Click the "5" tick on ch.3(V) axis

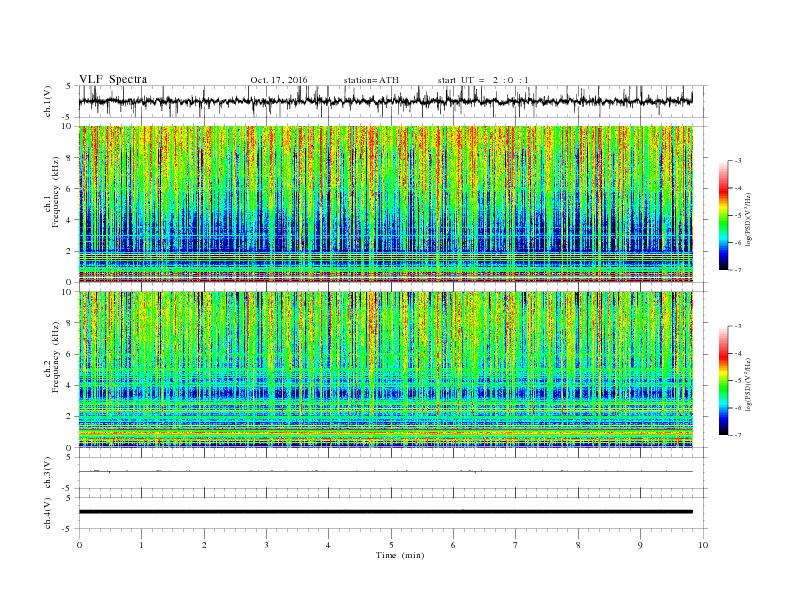point(69,457)
